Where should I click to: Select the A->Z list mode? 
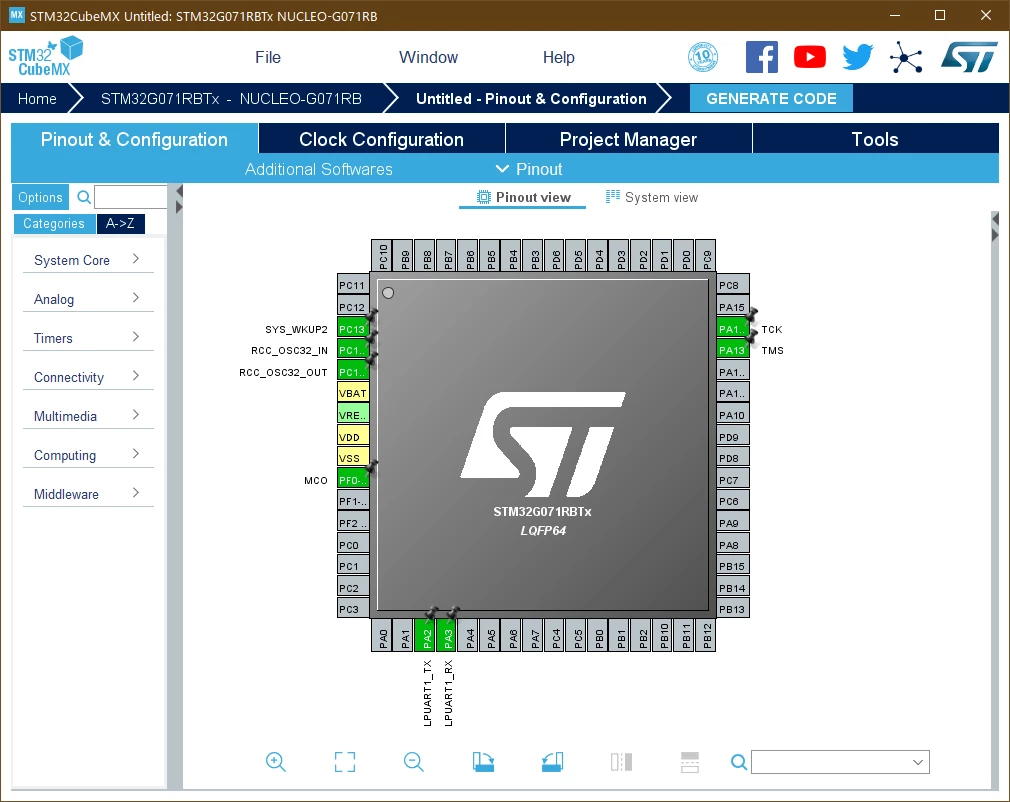[120, 224]
